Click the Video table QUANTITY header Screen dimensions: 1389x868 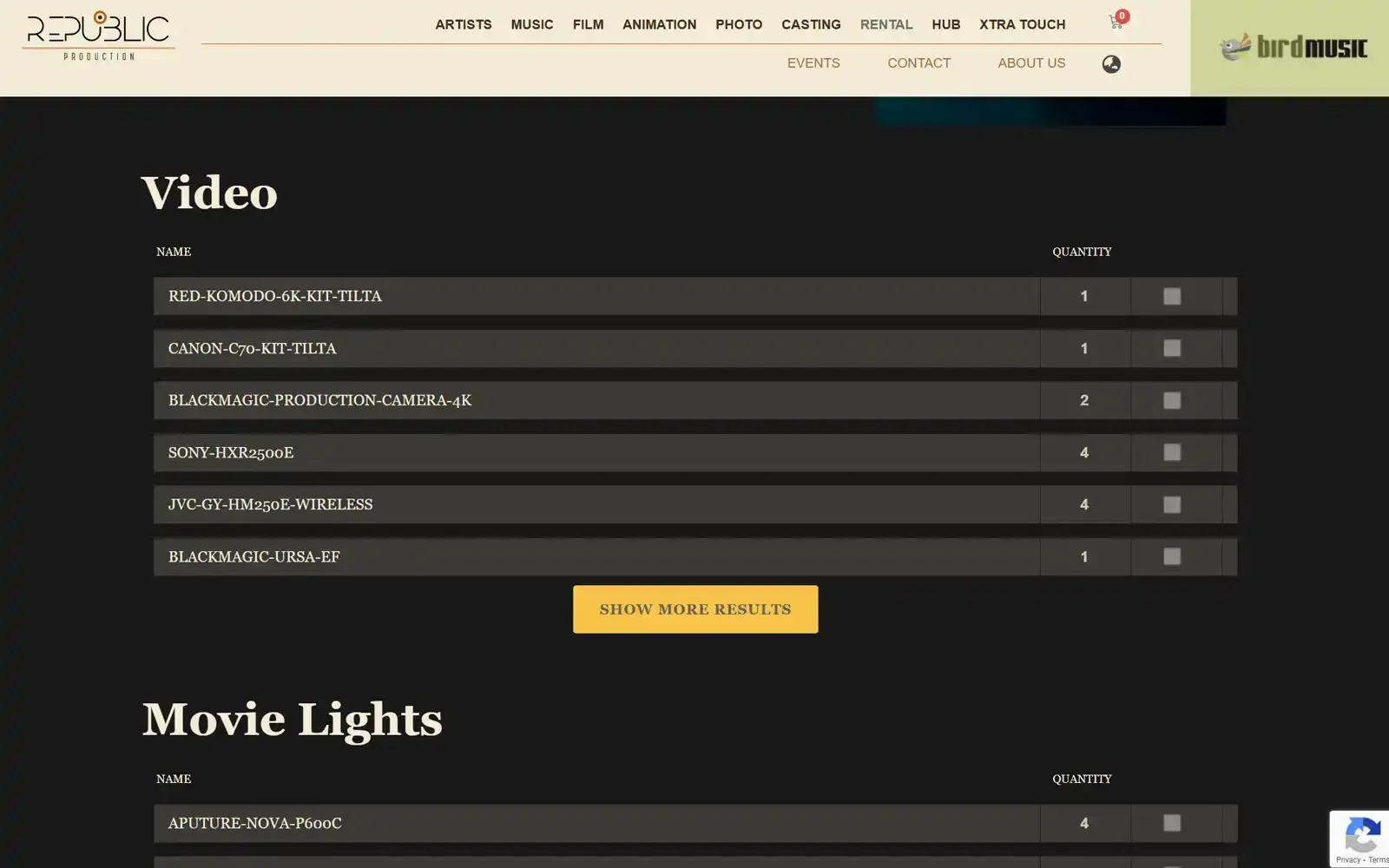pyautogui.click(x=1082, y=252)
